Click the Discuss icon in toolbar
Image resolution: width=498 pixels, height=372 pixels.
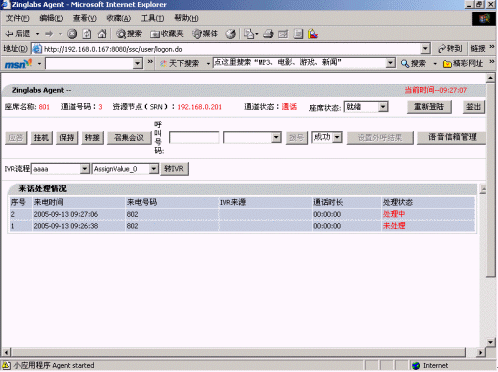(x=298, y=34)
